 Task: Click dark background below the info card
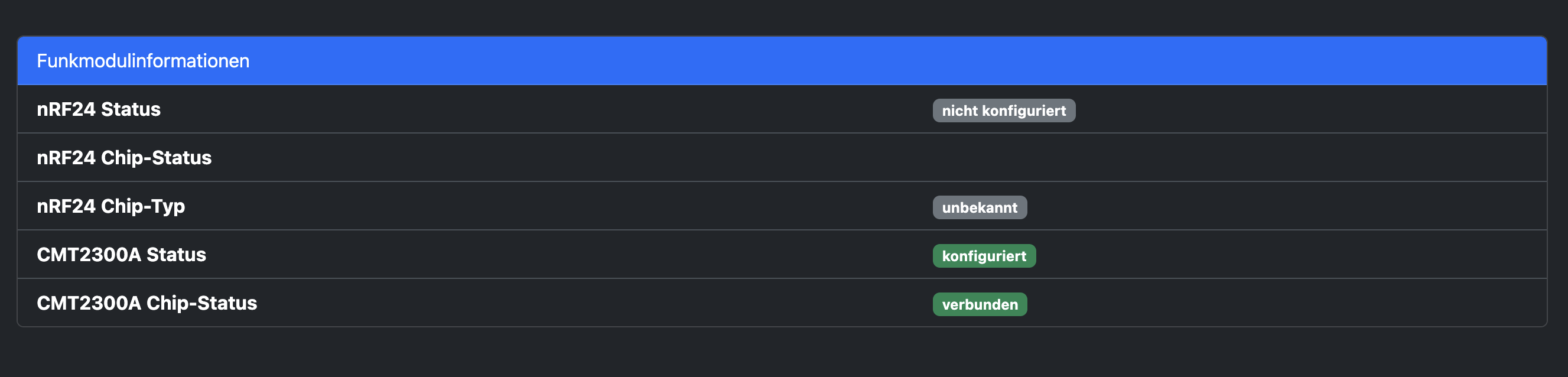coord(784,353)
